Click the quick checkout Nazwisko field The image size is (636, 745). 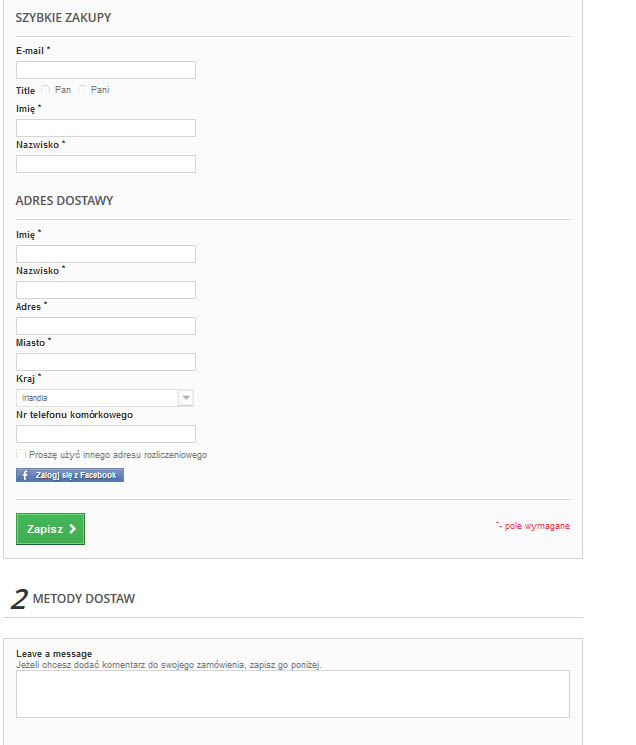pos(106,164)
